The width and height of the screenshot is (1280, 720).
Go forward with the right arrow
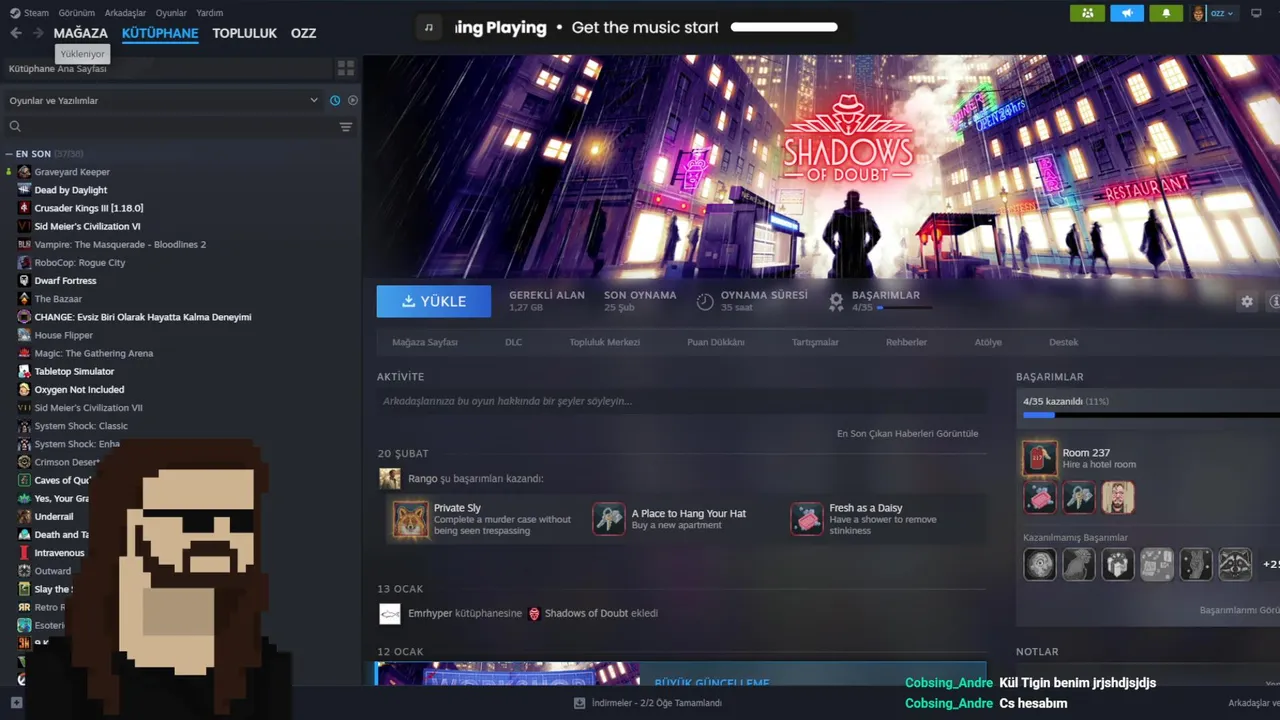pos(38,33)
